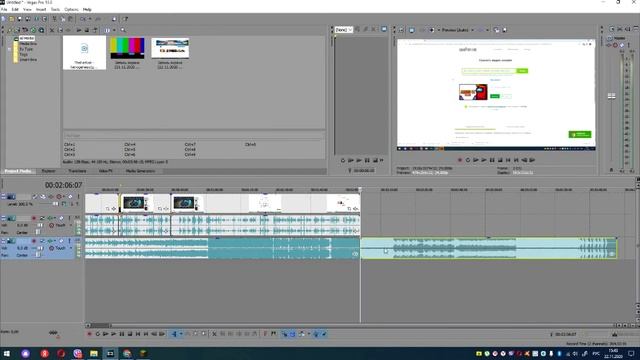
Task: Click Play in the video preview transport
Action: [484, 160]
